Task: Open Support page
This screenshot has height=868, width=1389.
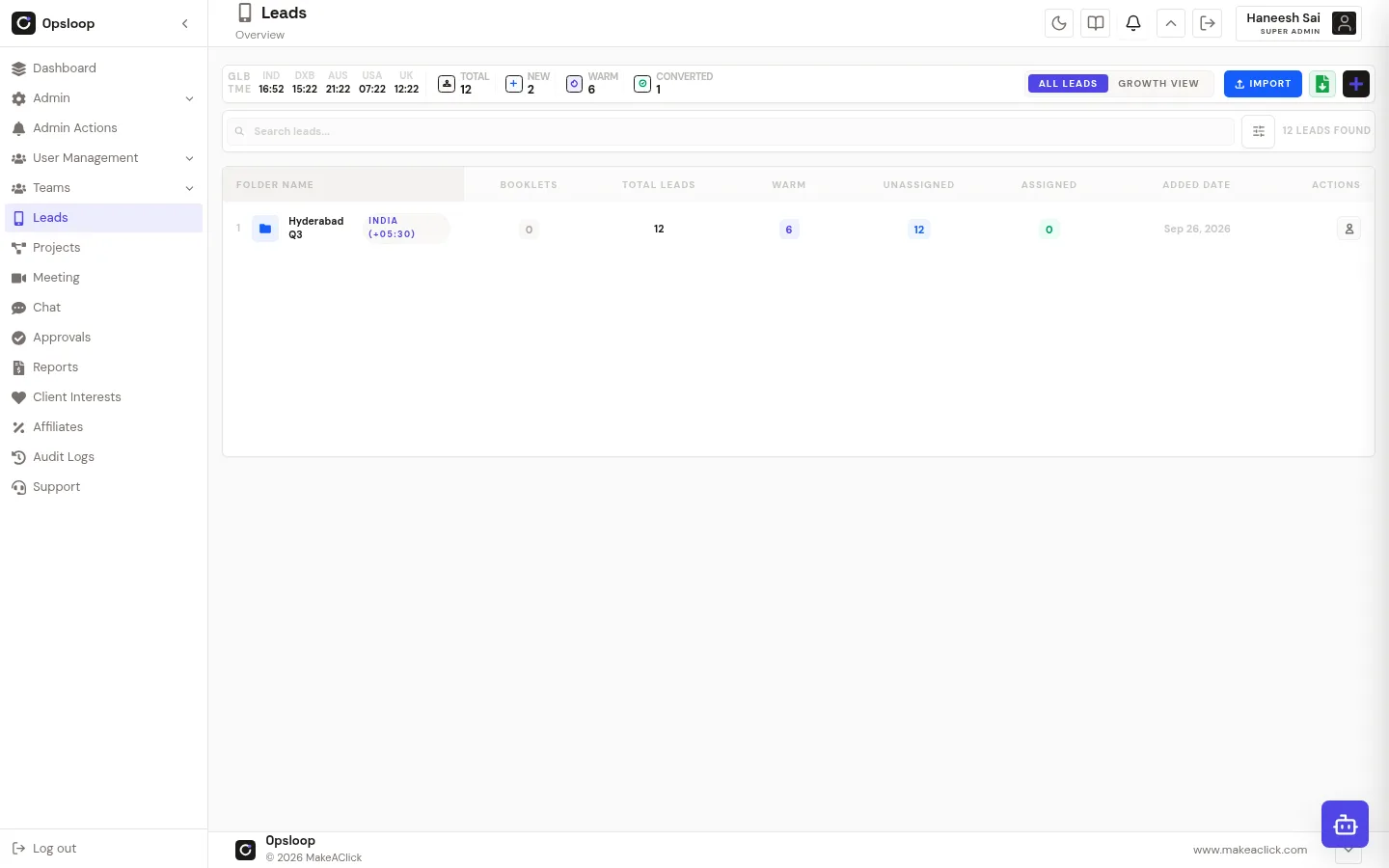Action: [x=103, y=487]
